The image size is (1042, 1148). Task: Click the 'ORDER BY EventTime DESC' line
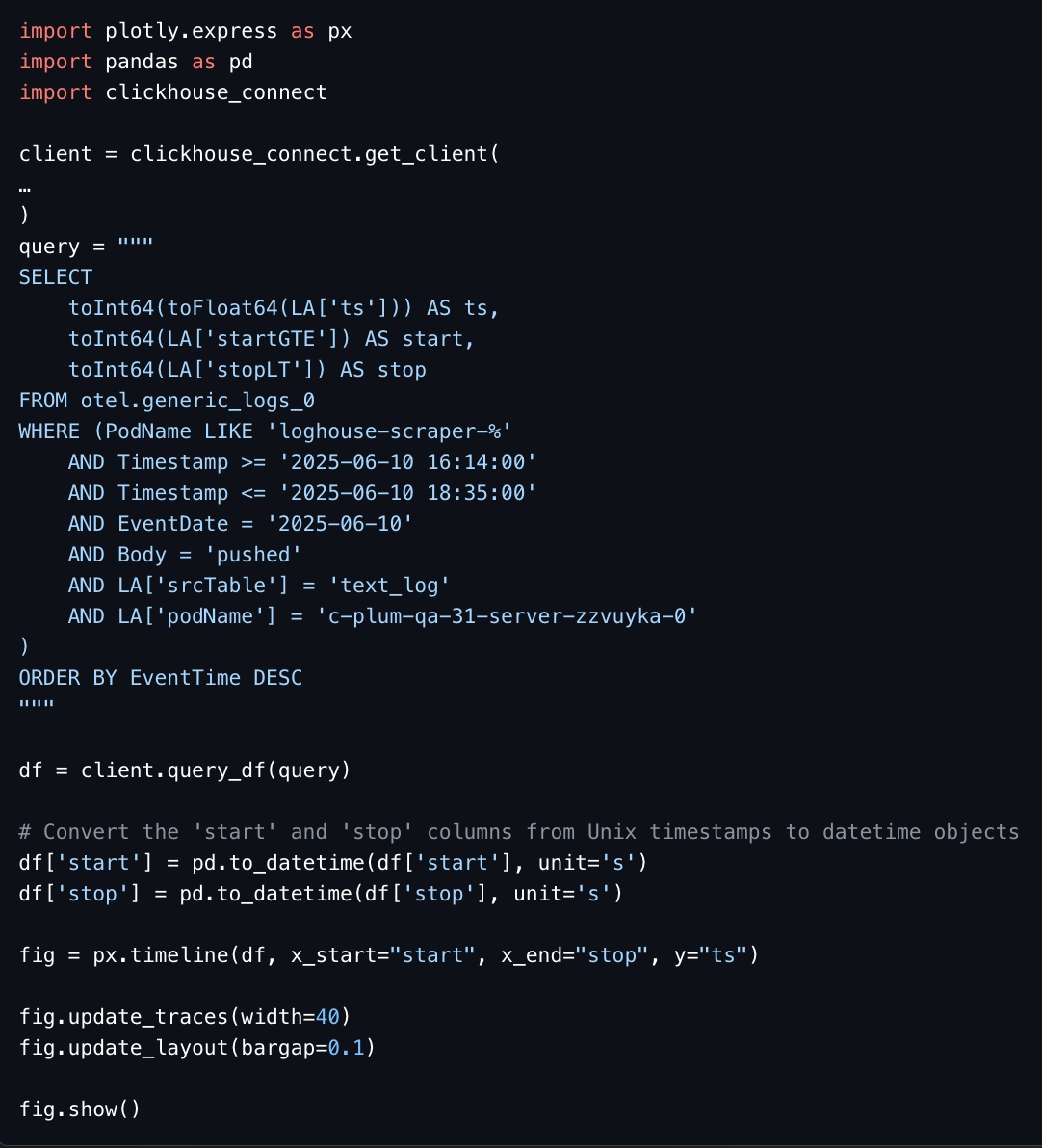click(161, 677)
